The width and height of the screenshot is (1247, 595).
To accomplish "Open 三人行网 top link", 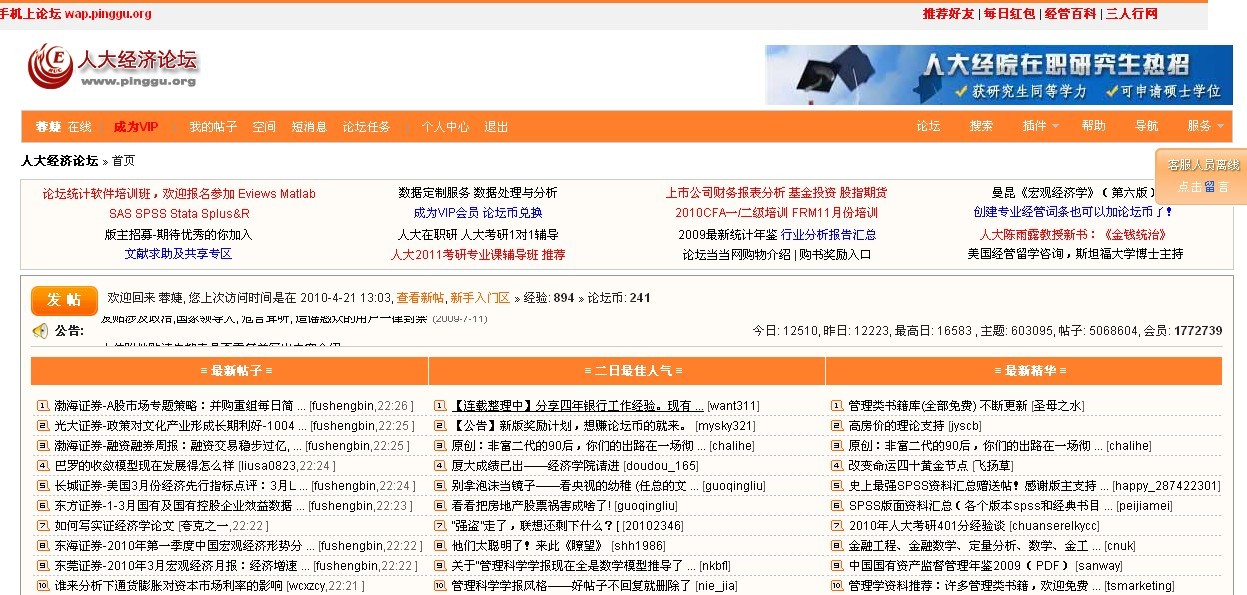I will (x=1131, y=14).
